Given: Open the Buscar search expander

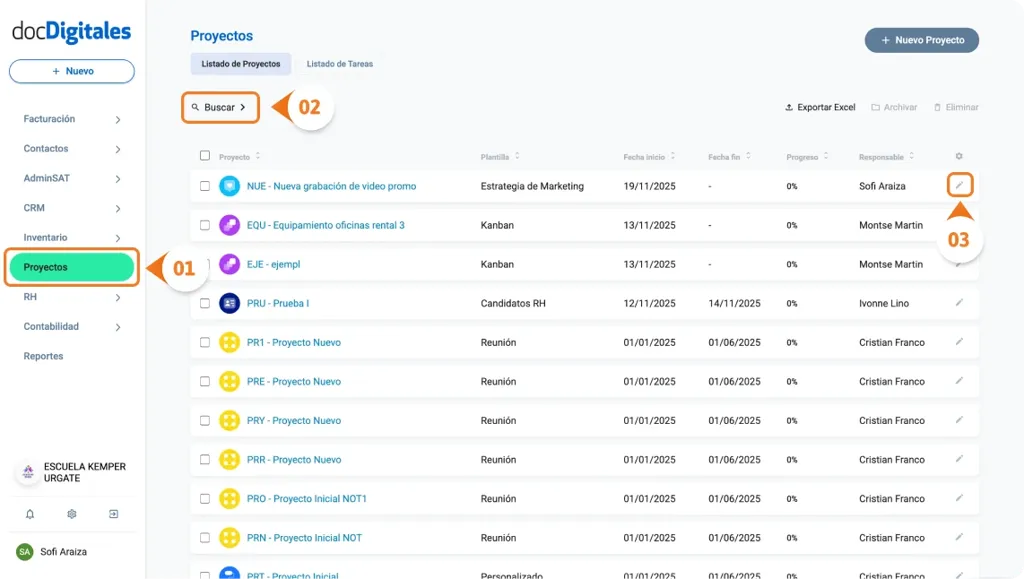Looking at the screenshot, I should [x=220, y=107].
